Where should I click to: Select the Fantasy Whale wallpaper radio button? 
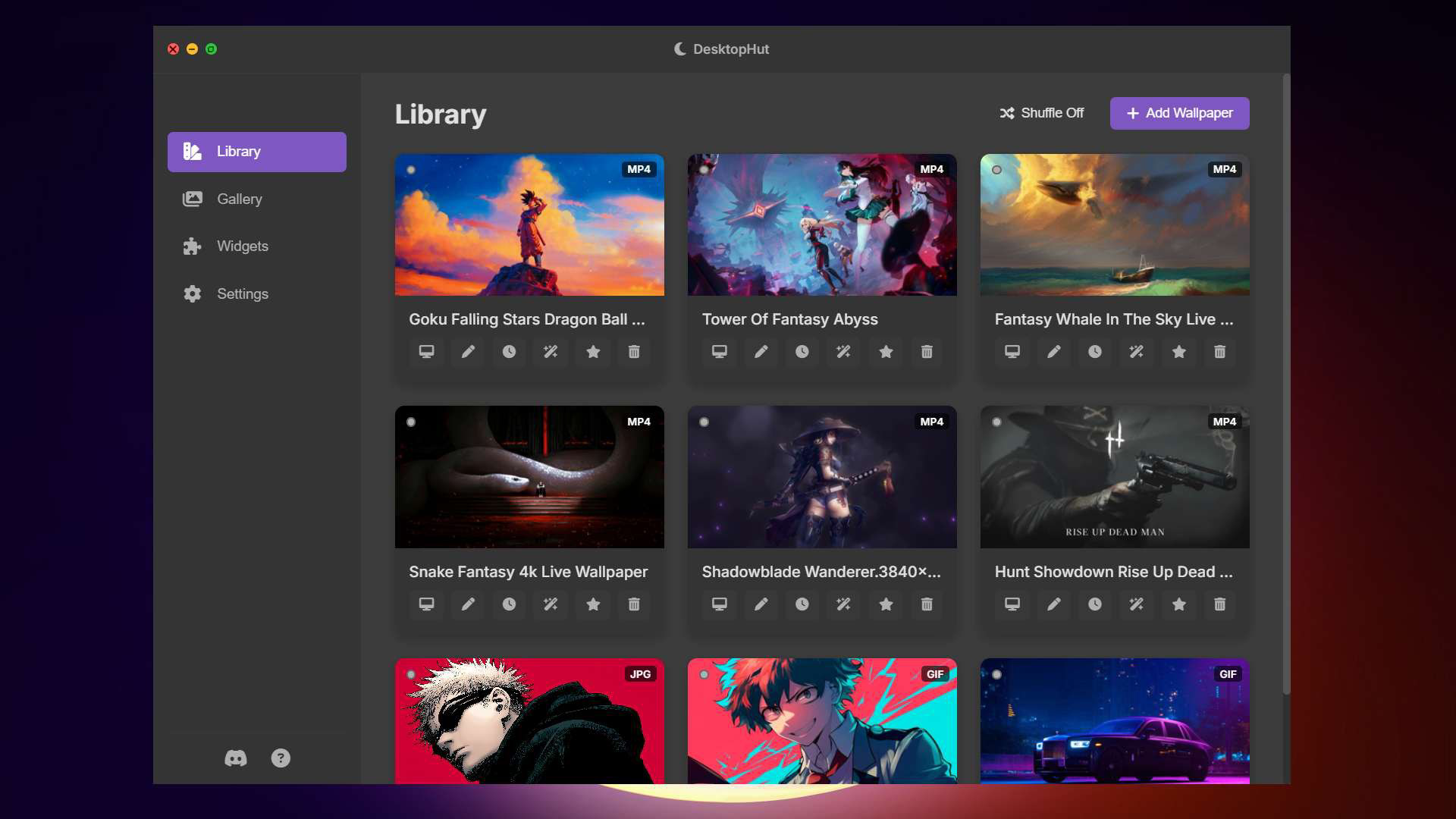(996, 170)
